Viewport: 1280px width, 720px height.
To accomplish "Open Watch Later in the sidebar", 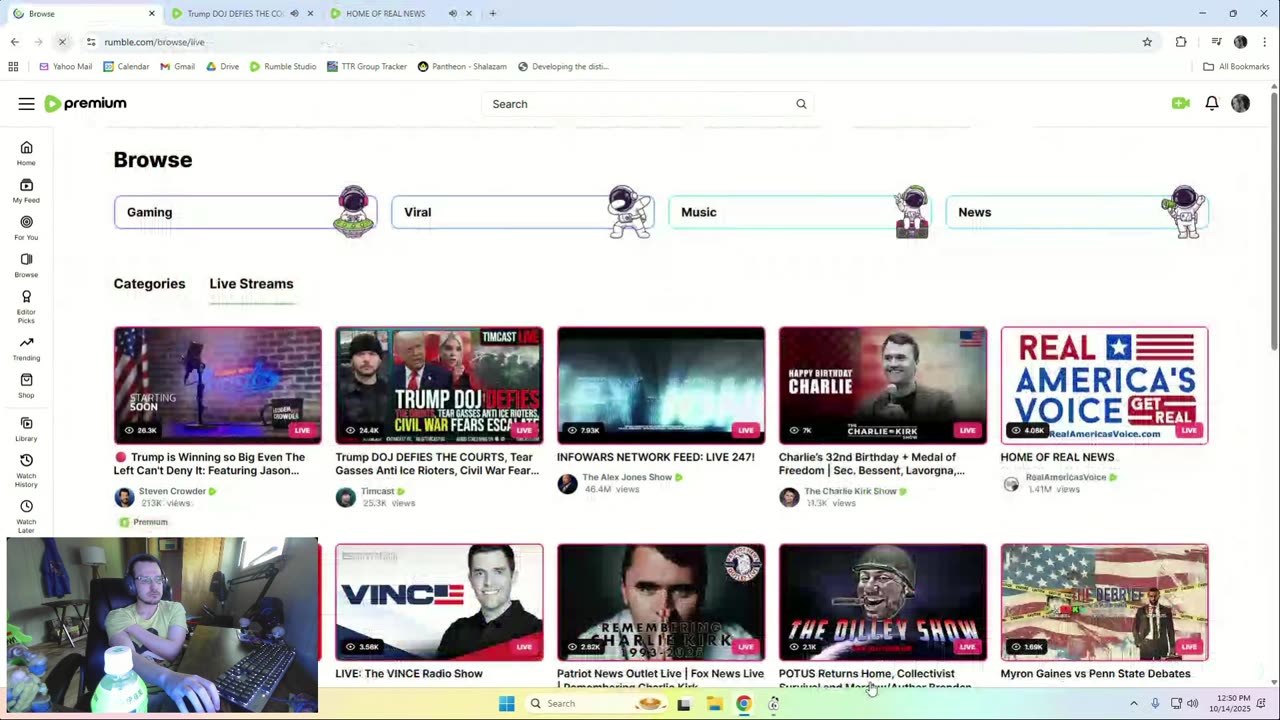I will point(26,515).
